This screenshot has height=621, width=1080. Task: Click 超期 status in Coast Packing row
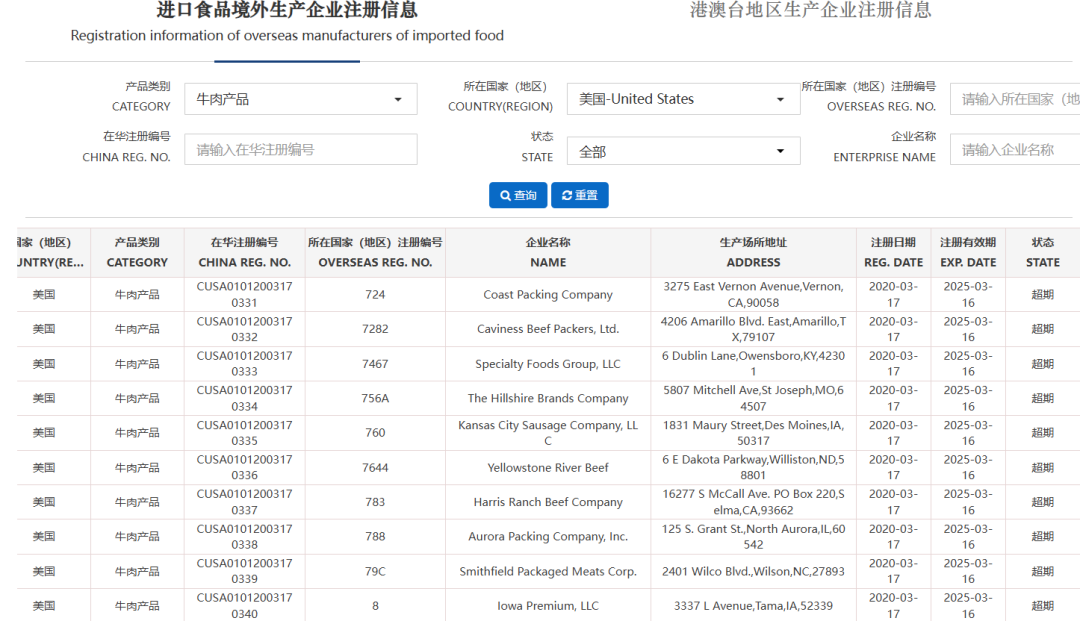(1043, 295)
